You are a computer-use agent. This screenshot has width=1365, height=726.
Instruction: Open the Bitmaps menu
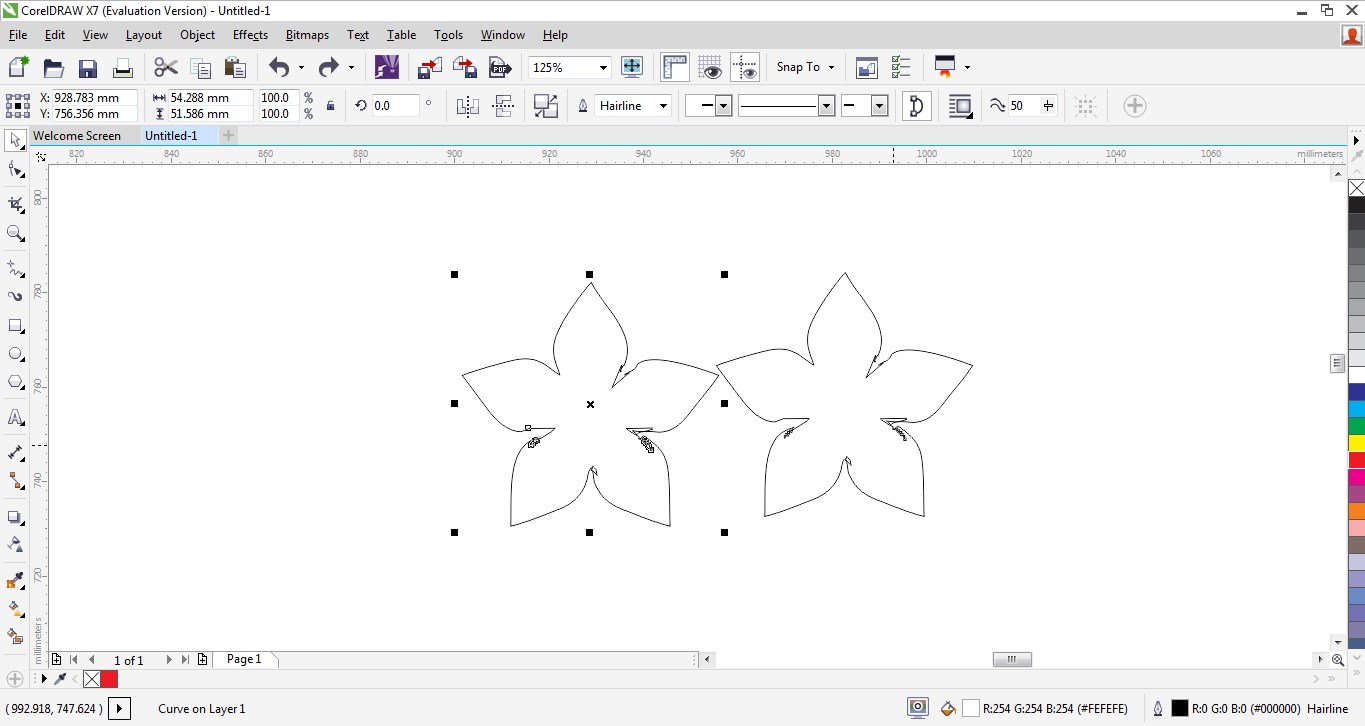(307, 35)
